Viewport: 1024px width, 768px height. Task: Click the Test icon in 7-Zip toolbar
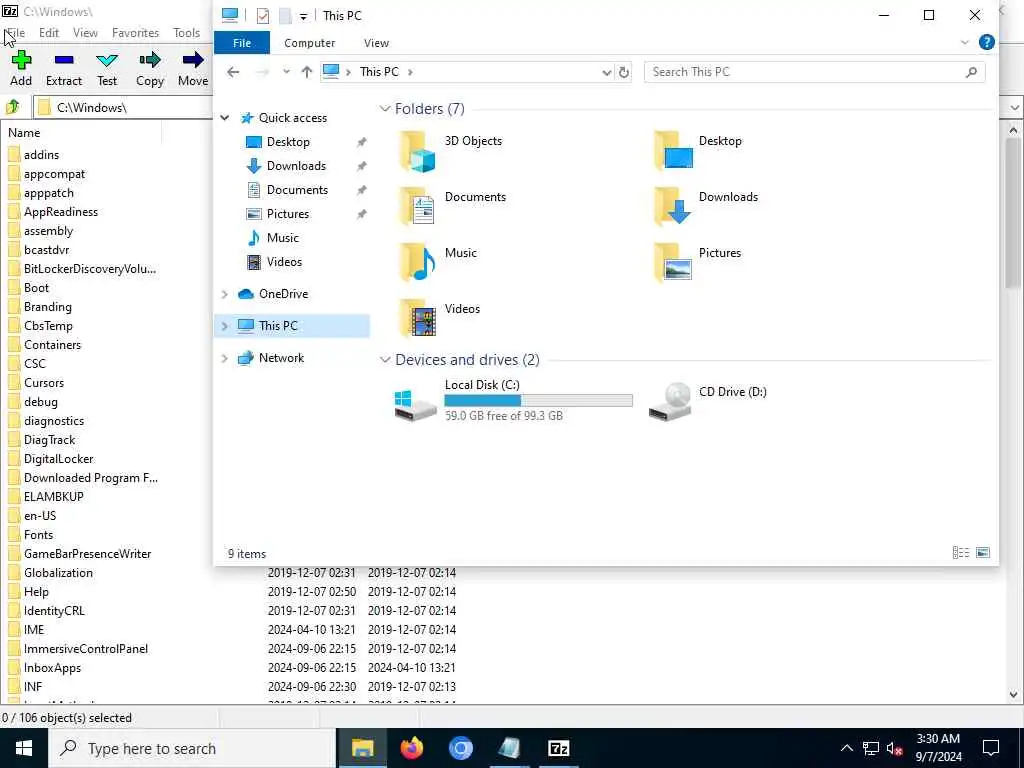click(106, 61)
